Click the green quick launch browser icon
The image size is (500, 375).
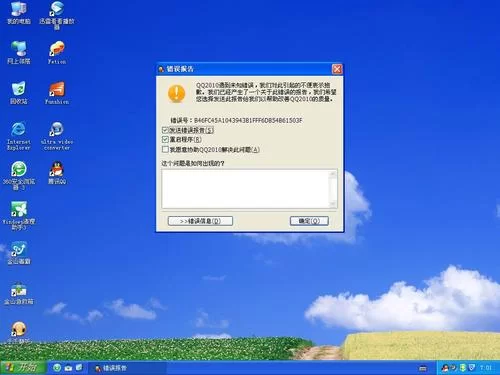point(57,368)
